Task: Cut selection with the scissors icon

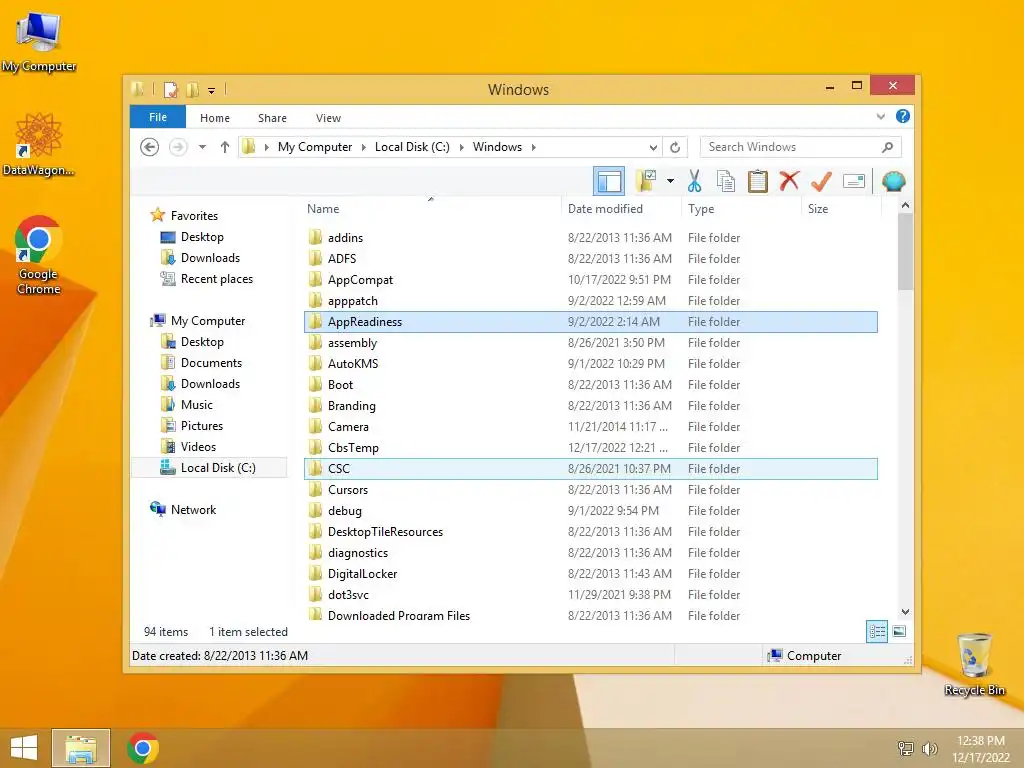Action: point(694,181)
